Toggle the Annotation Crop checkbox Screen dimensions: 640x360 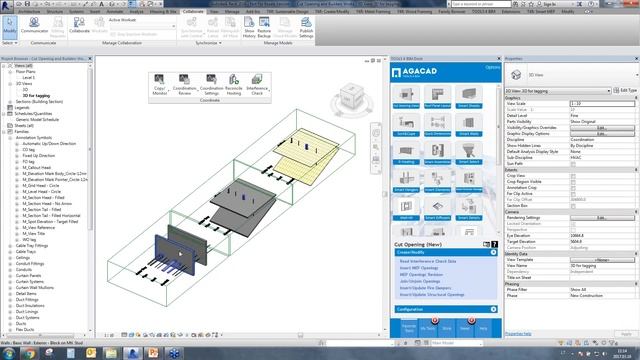tap(573, 188)
